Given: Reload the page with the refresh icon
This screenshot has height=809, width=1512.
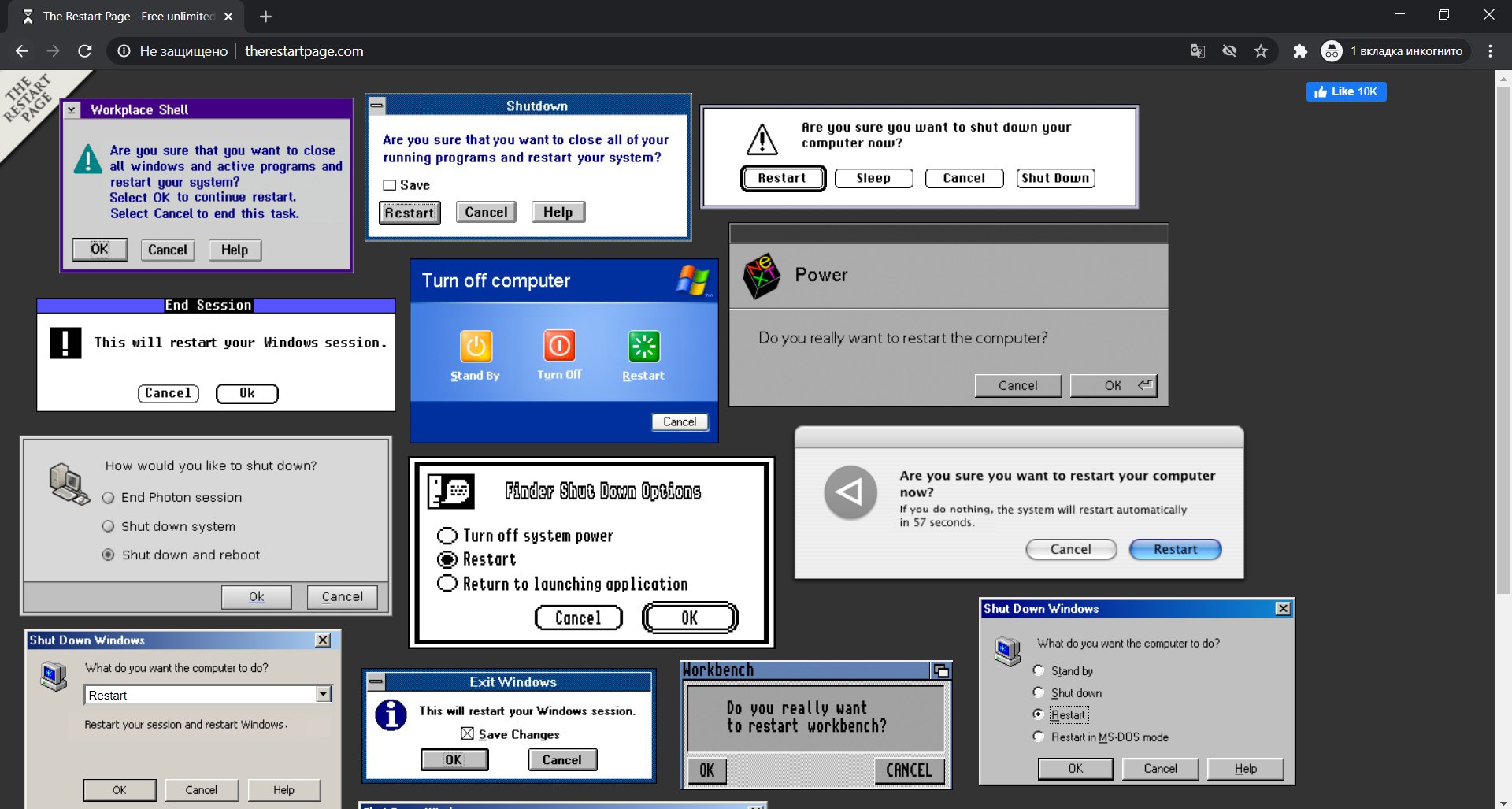Looking at the screenshot, I should (x=85, y=51).
